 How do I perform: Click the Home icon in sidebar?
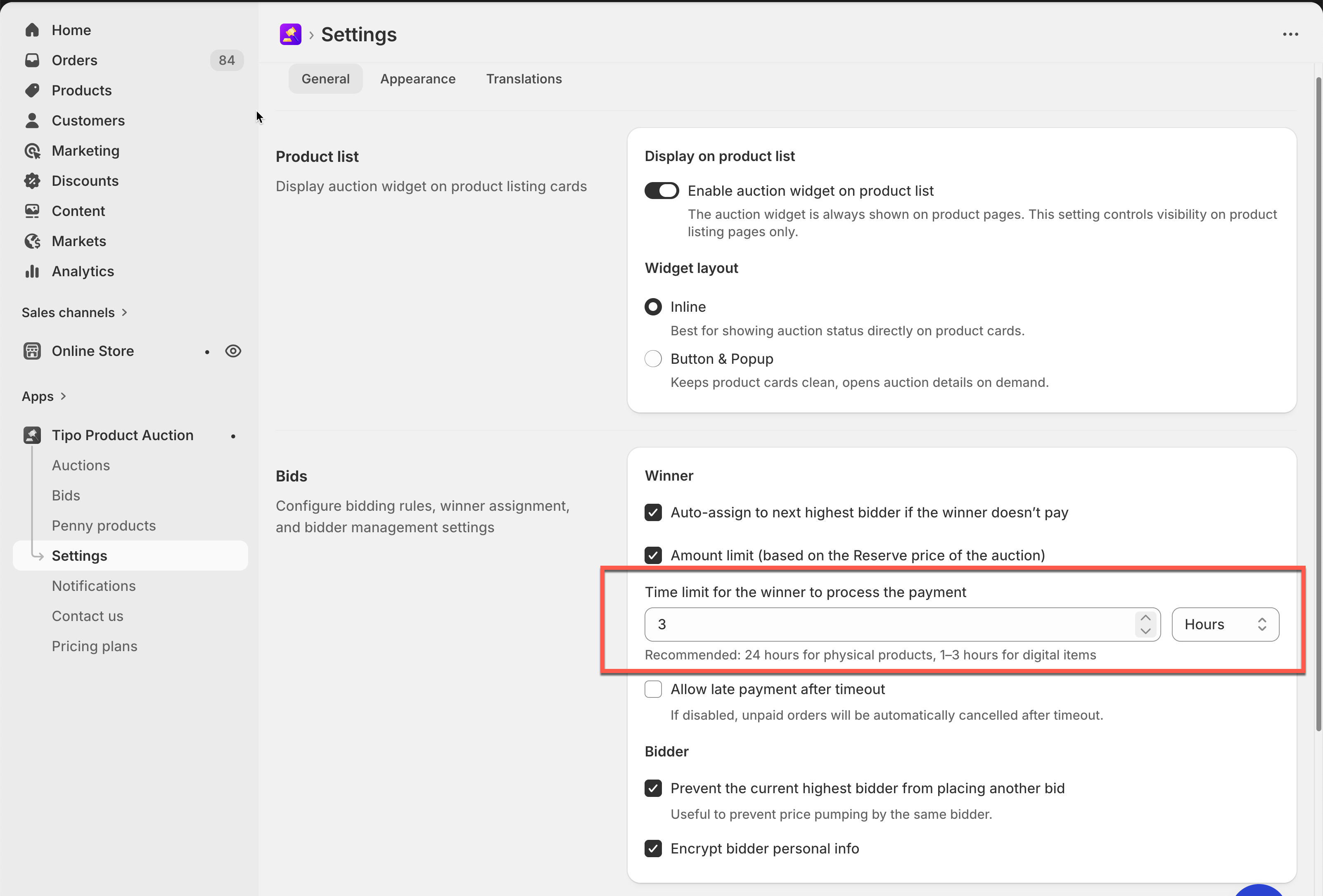[32, 30]
